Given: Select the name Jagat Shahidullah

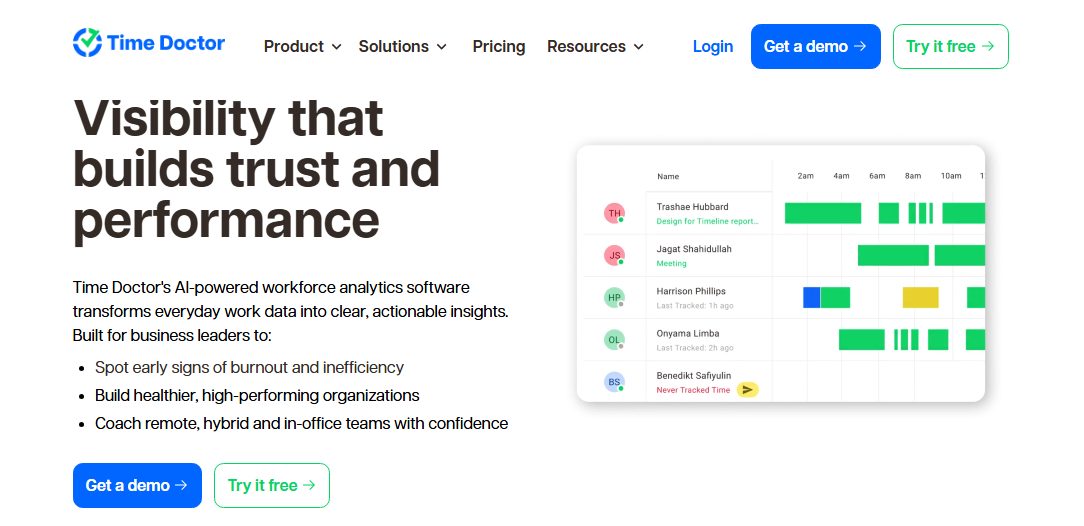Looking at the screenshot, I should tap(693, 249).
